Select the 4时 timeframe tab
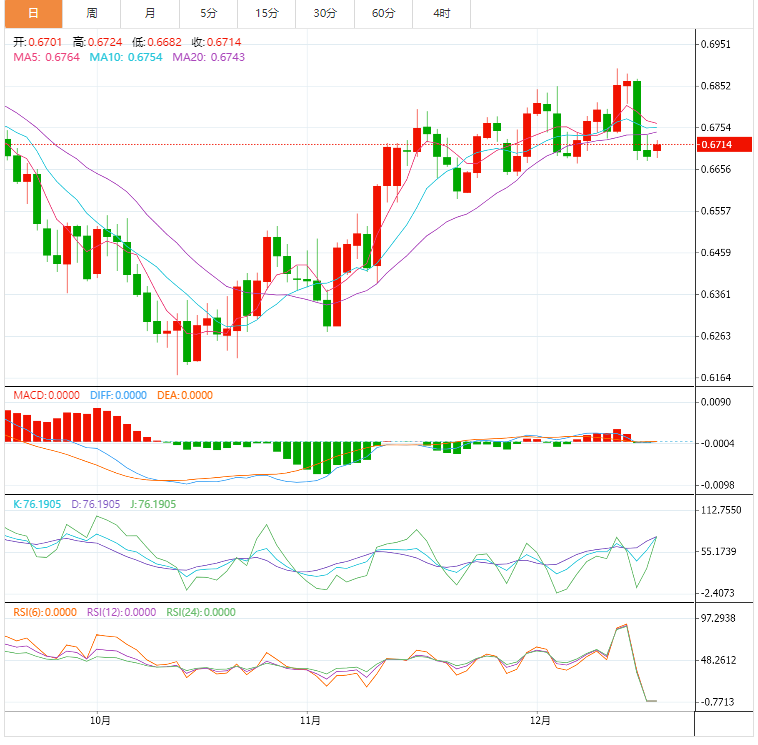 point(441,13)
